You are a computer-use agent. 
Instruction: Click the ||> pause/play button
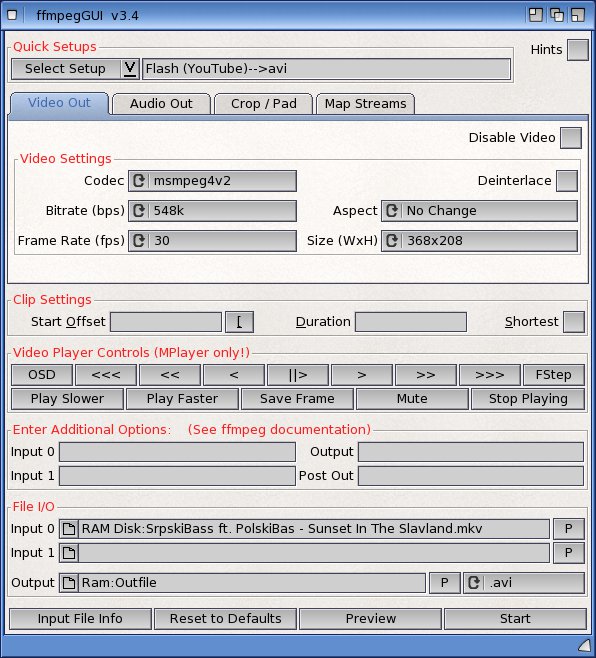(x=298, y=375)
